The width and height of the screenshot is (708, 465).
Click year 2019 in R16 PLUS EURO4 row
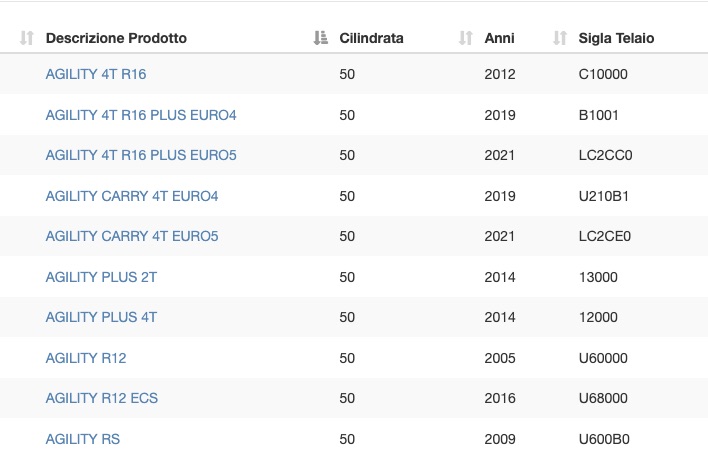[x=500, y=115]
